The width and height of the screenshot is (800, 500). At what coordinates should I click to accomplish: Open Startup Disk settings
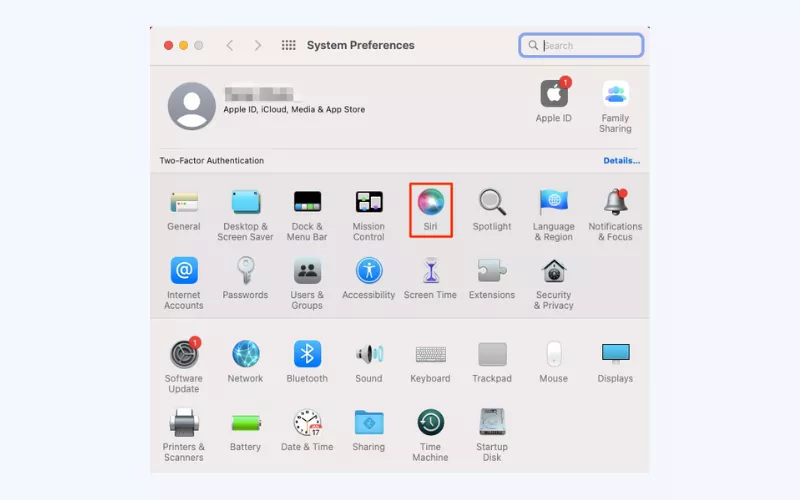pos(492,435)
